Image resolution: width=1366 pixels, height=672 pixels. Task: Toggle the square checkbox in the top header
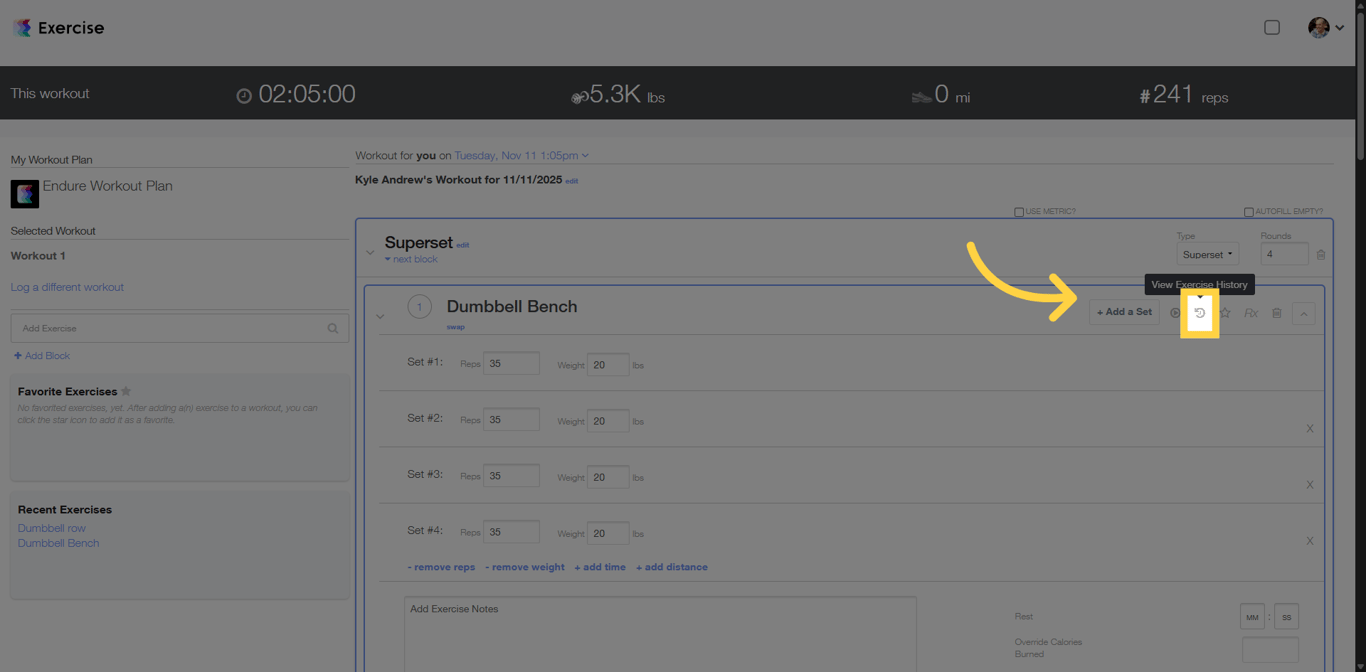1272,27
